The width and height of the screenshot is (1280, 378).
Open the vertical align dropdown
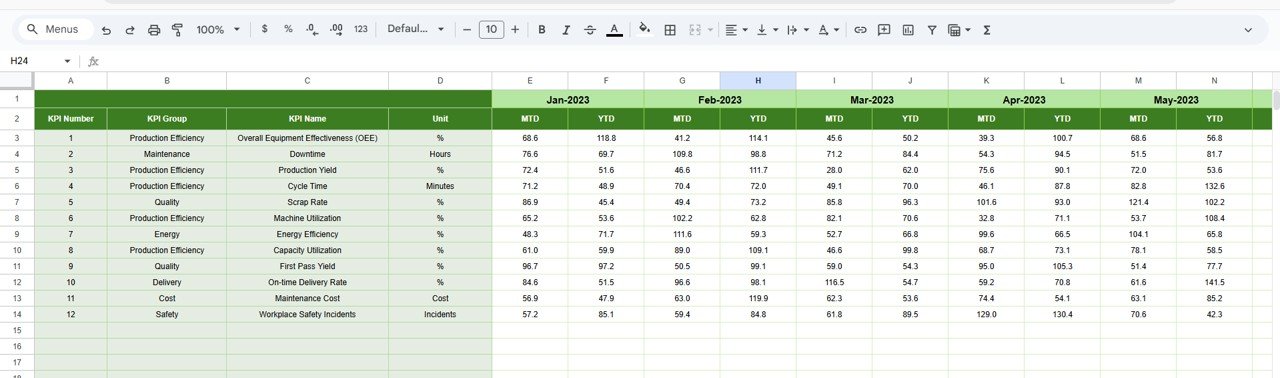[767, 30]
